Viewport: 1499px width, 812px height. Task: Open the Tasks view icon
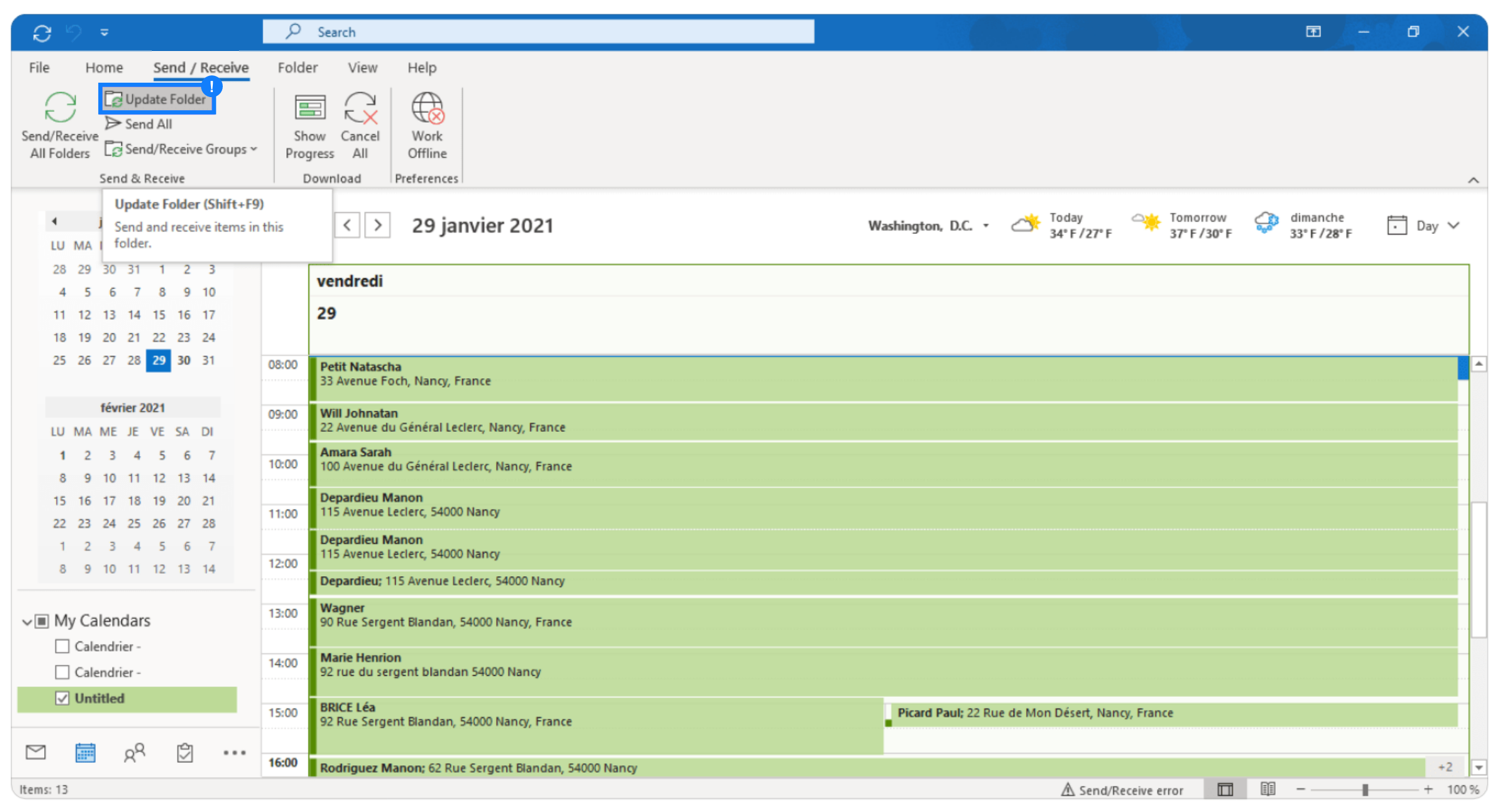tap(185, 752)
